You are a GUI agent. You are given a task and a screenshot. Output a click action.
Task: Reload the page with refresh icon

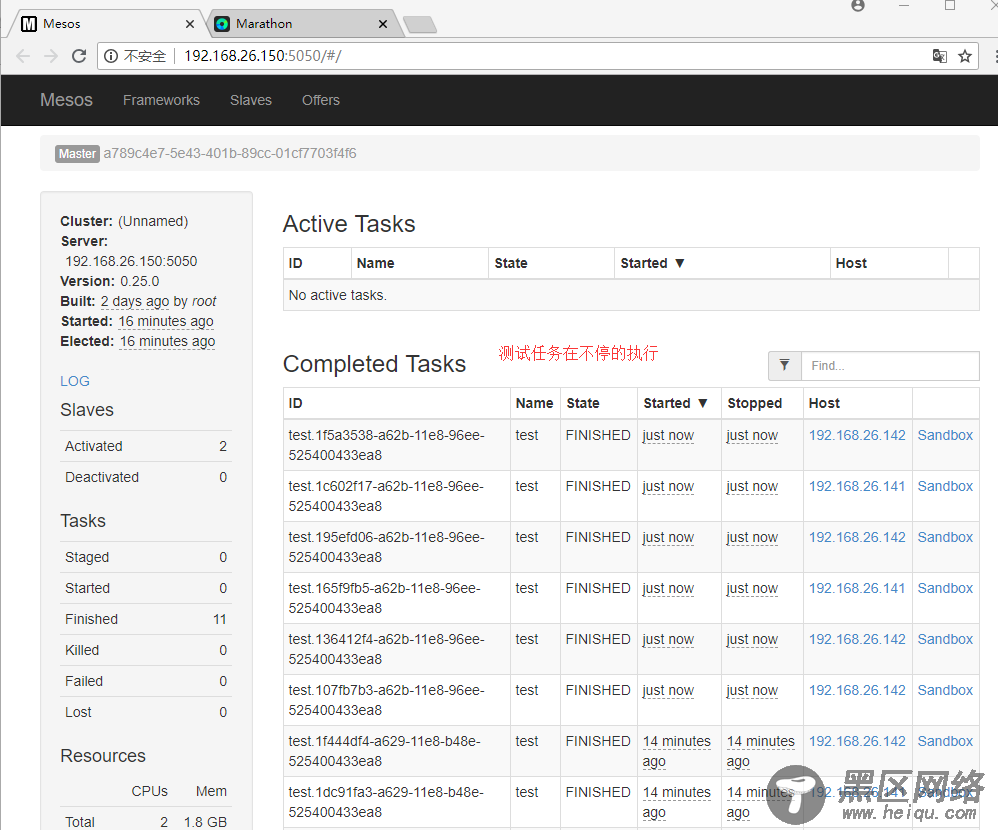[x=79, y=56]
